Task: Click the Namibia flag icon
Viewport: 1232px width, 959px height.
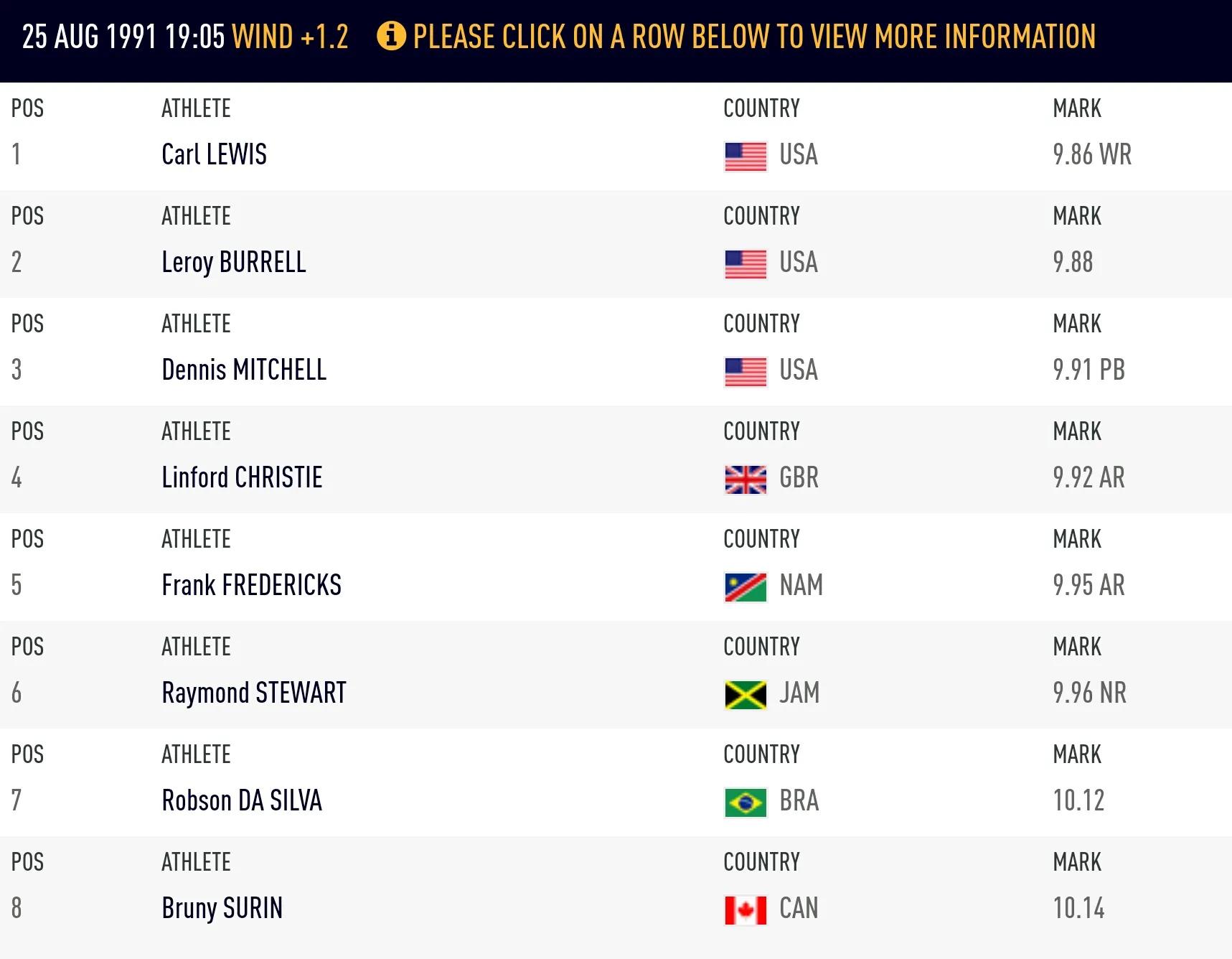Action: (746, 586)
